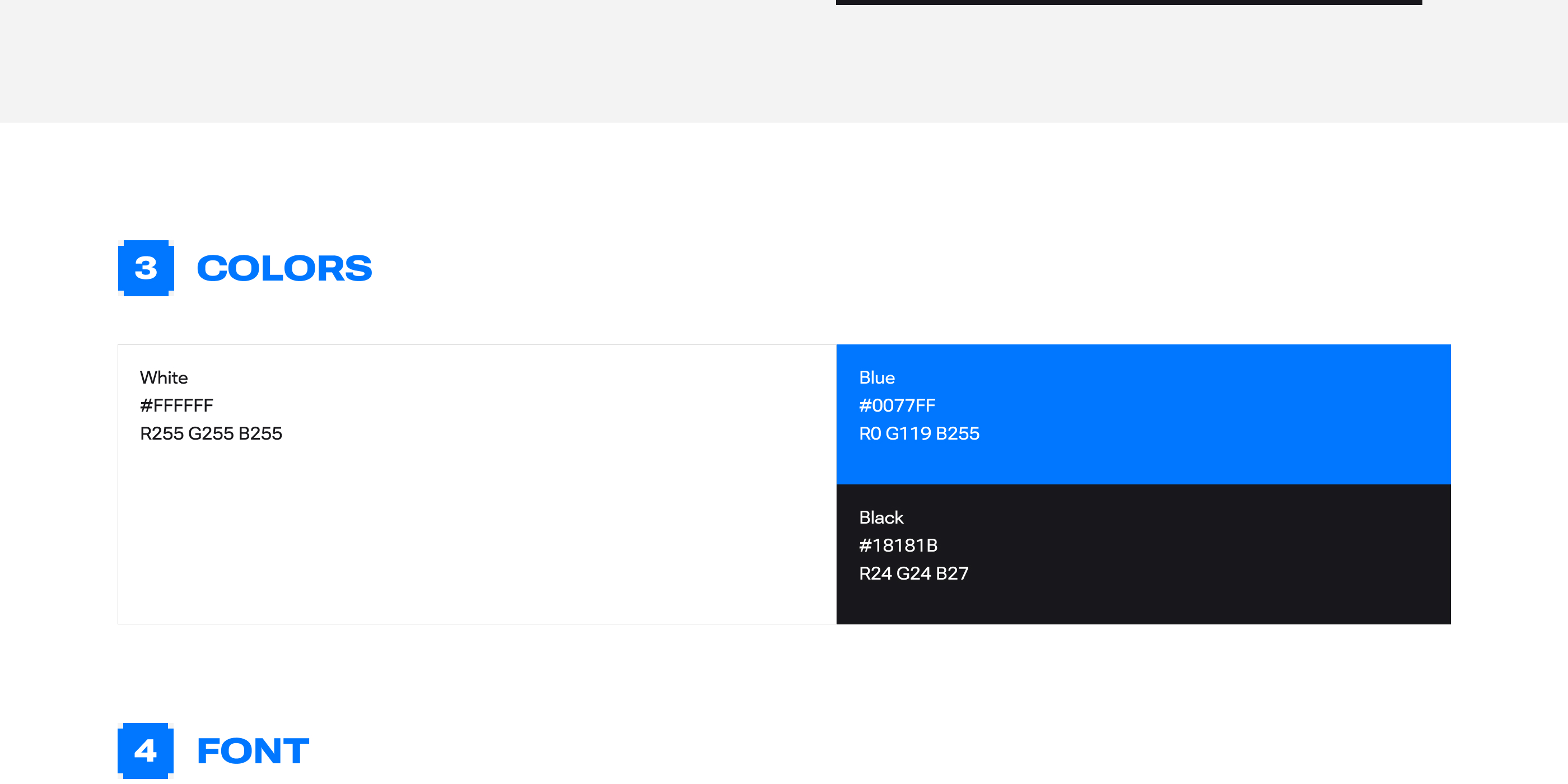Click the R24 G24 B27 value
The image size is (1568, 784).
(x=914, y=573)
